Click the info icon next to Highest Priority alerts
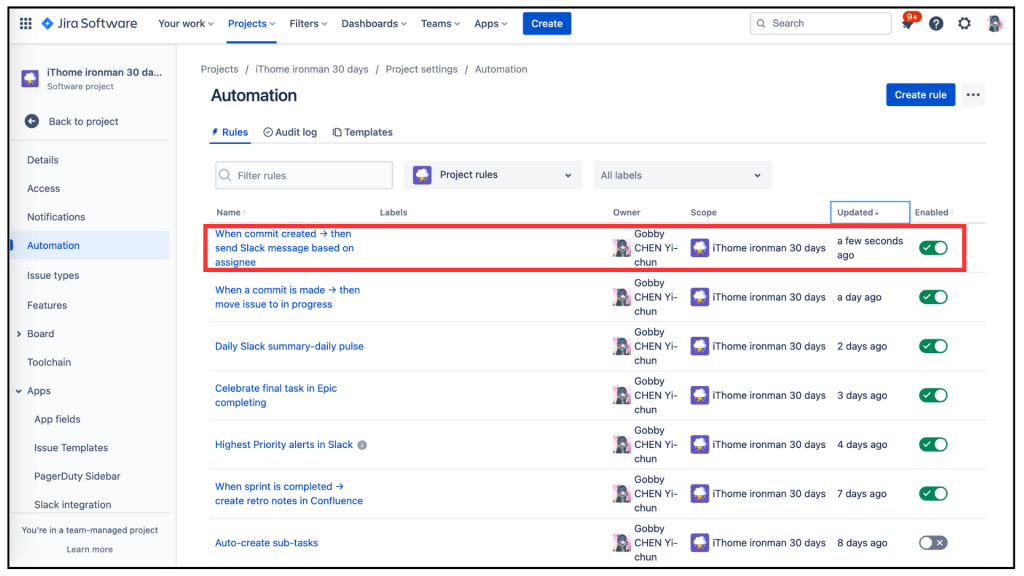 coord(362,445)
